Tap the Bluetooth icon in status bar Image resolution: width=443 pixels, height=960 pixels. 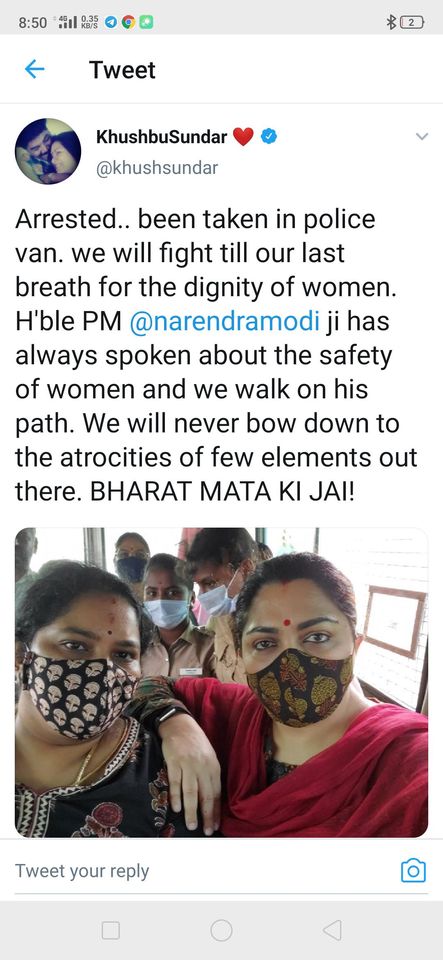pyautogui.click(x=391, y=23)
